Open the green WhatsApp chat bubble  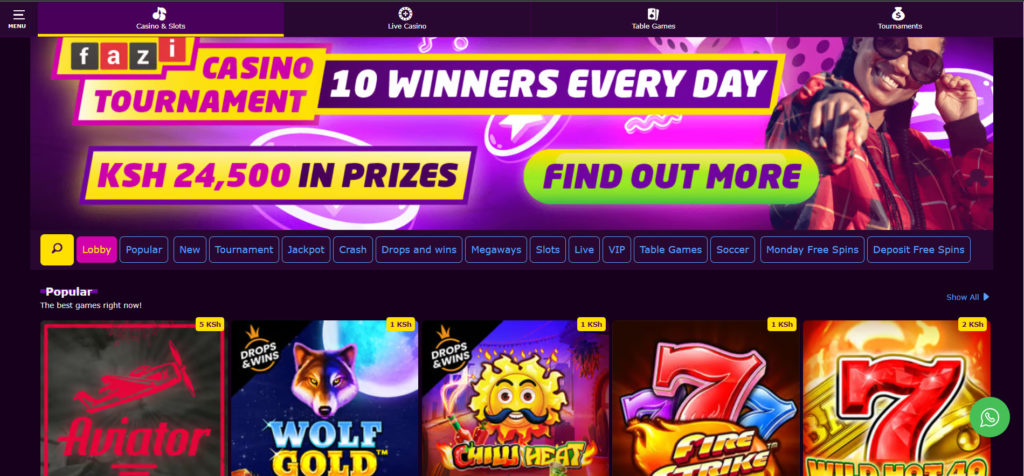(x=989, y=417)
